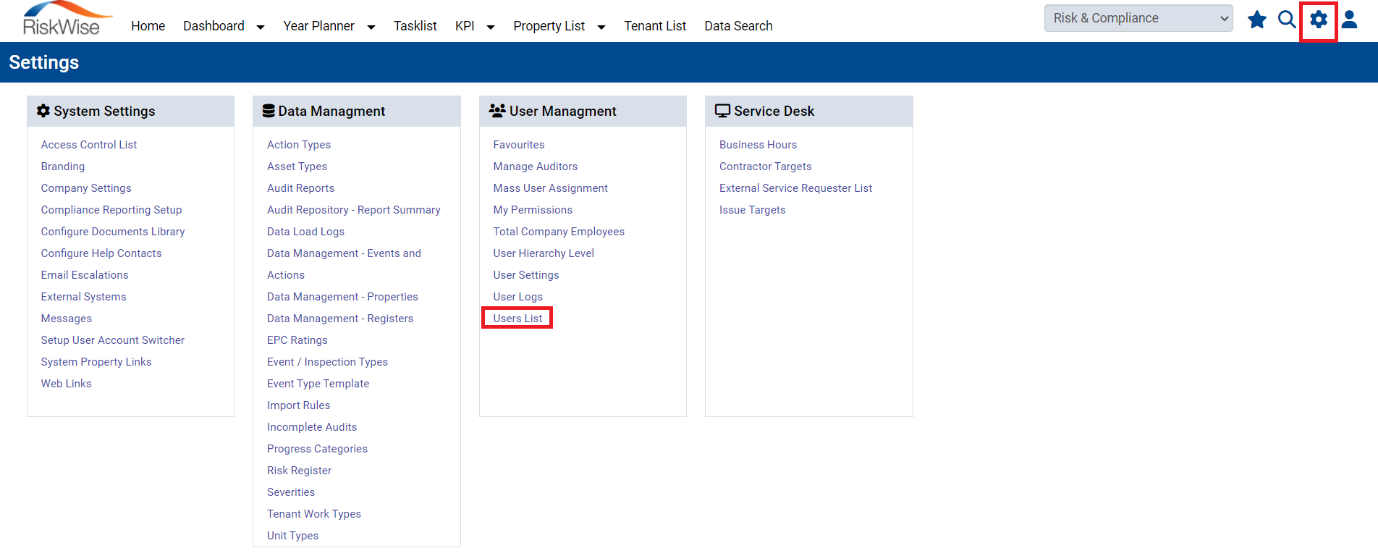Go to Home in the top menu
The height and width of the screenshot is (556, 1378).
pos(148,26)
